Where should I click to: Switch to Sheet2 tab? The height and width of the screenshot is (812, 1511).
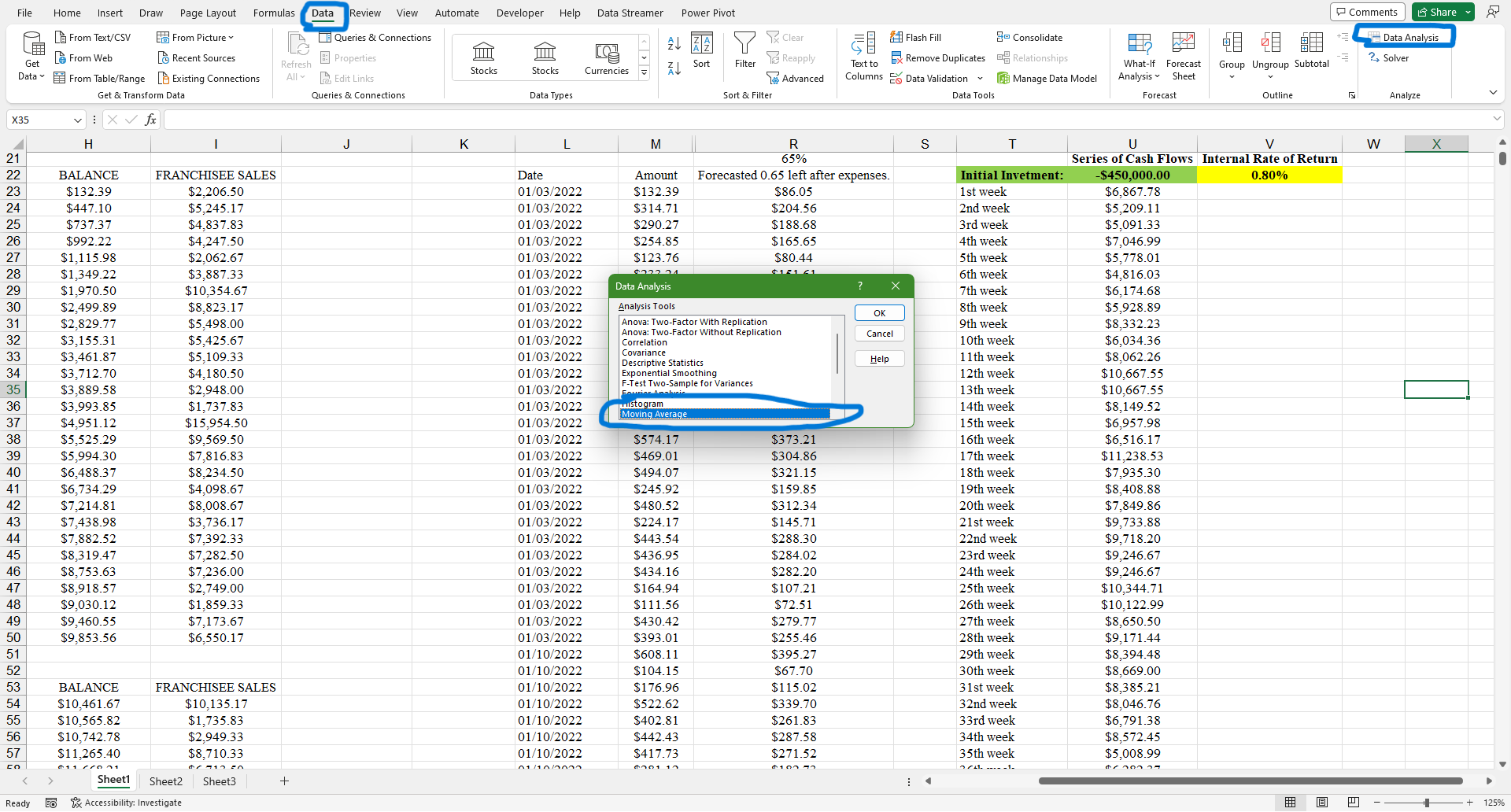(x=165, y=781)
